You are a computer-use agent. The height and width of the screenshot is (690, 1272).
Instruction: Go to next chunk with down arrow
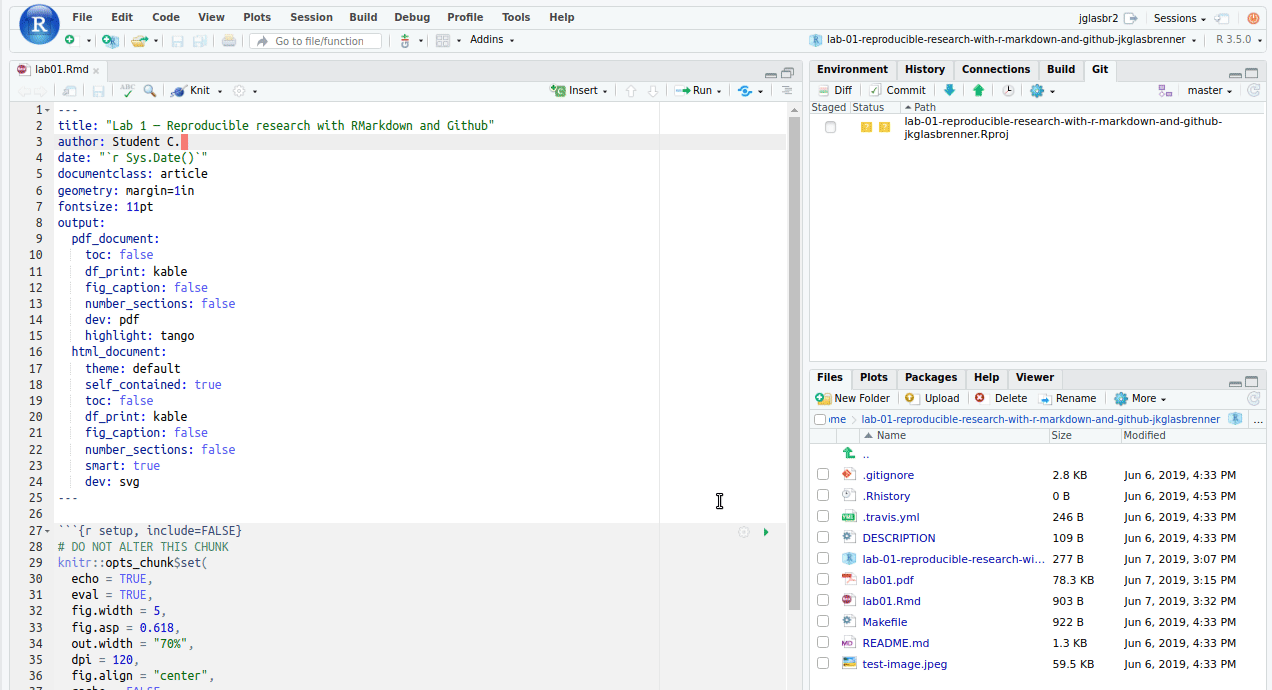point(653,90)
